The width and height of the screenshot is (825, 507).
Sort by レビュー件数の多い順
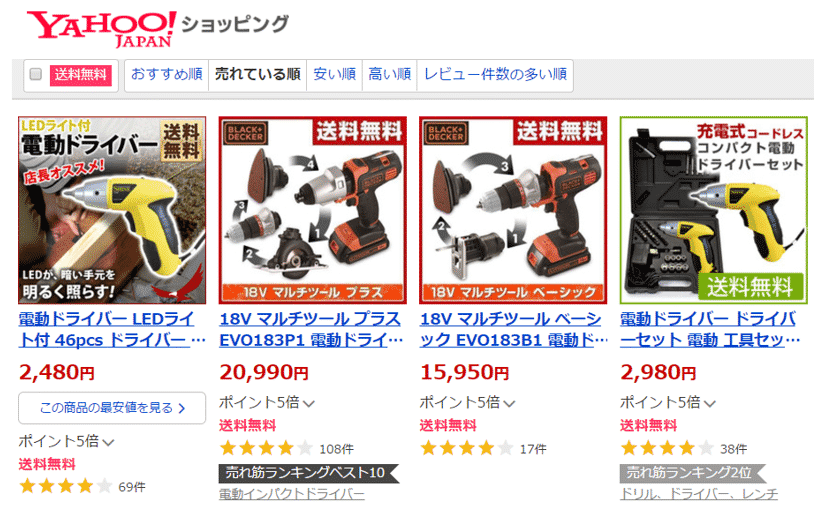tap(495, 74)
